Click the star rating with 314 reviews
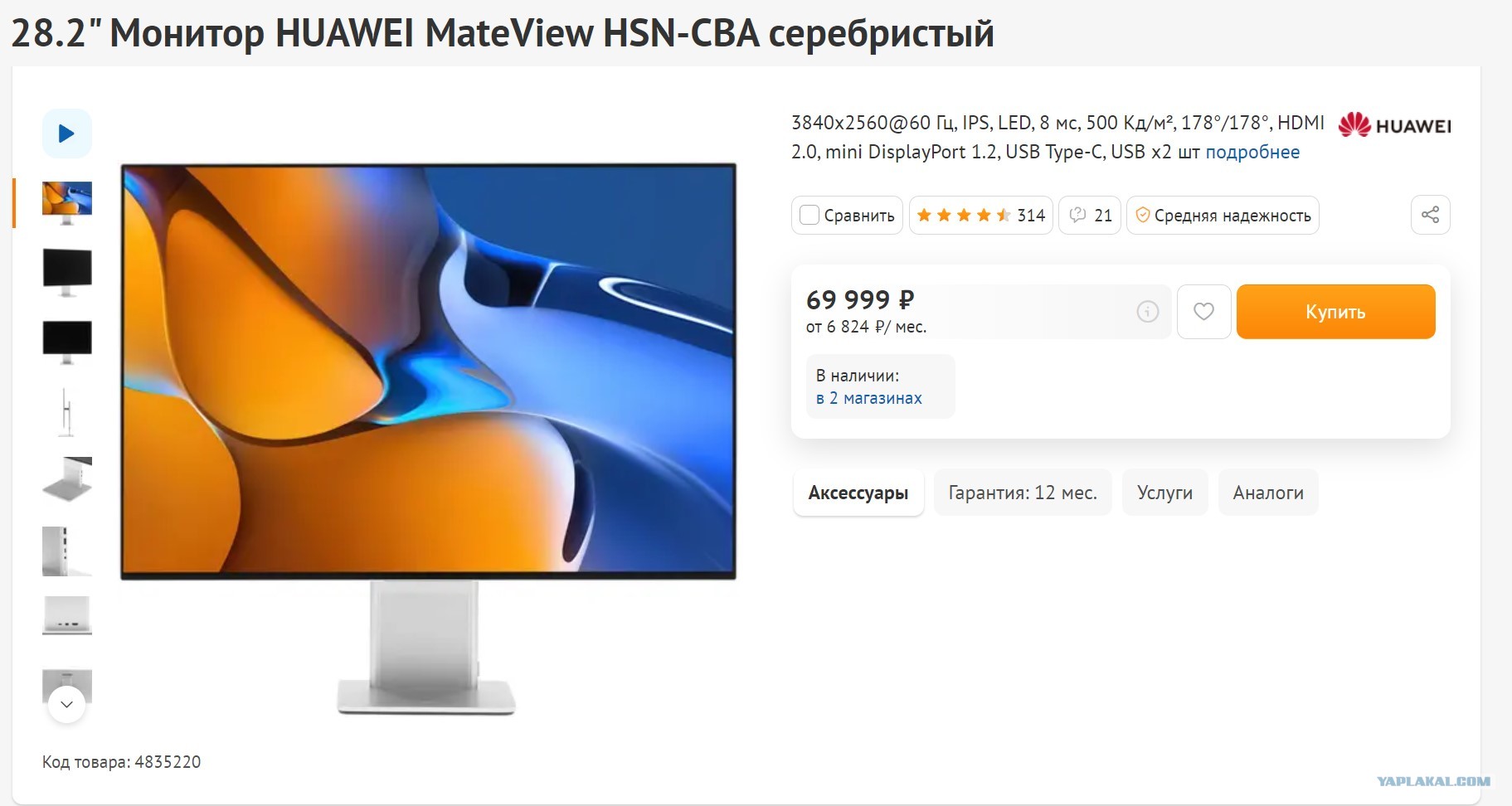The image size is (1512, 806). point(980,216)
